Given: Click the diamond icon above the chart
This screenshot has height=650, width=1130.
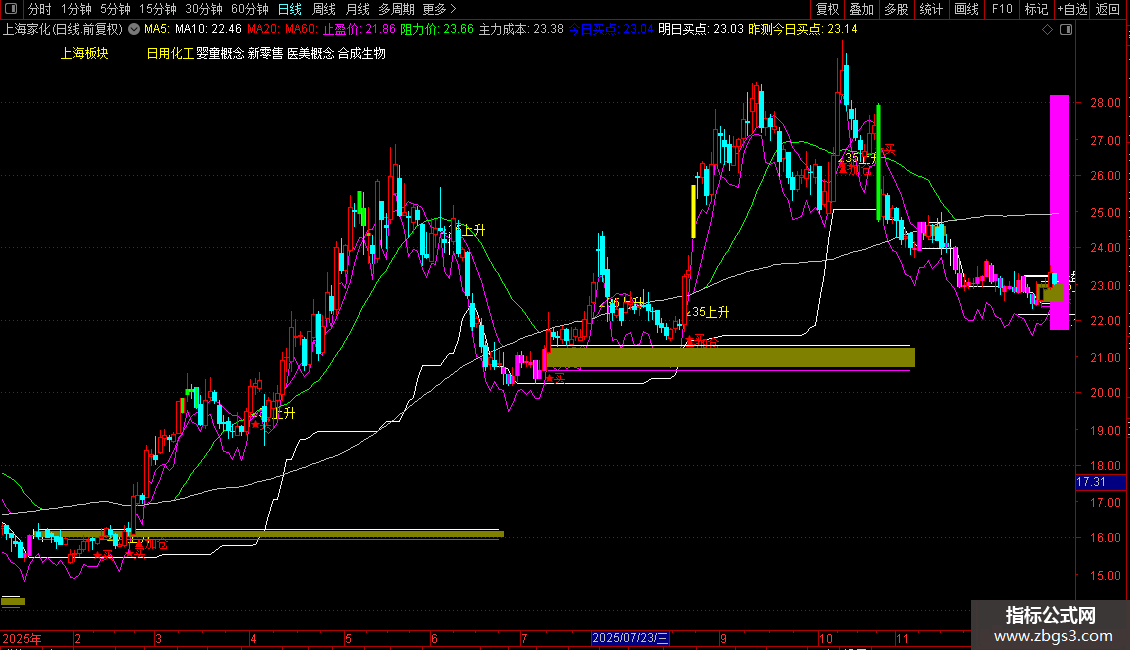Looking at the screenshot, I should (x=1048, y=30).
